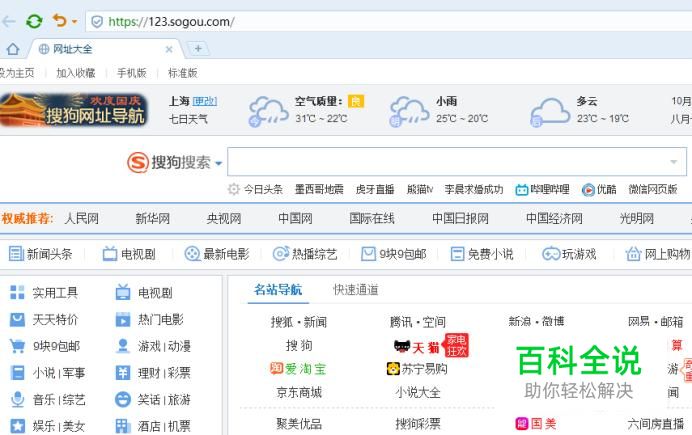Expand the search box suggestion arrow

pyautogui.click(x=673, y=162)
